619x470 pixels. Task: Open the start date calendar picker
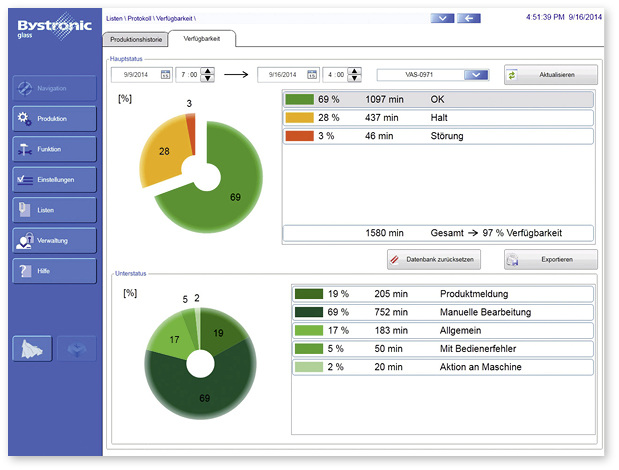tap(165, 75)
